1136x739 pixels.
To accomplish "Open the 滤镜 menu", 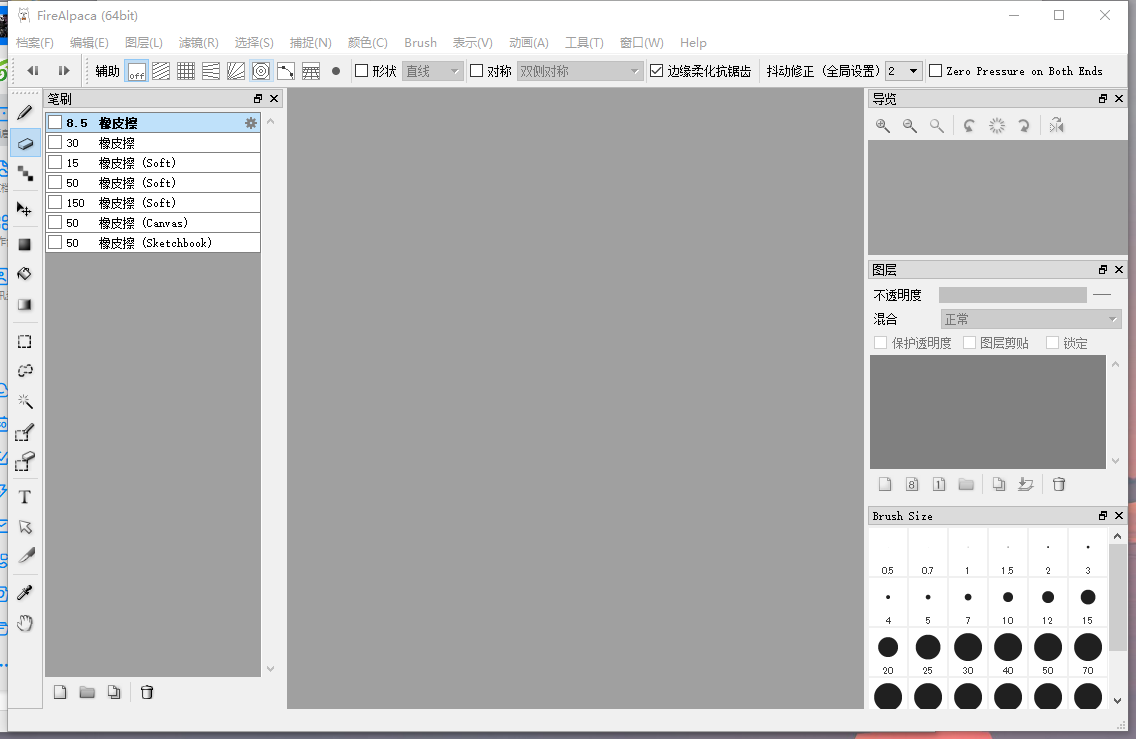I will click(198, 43).
